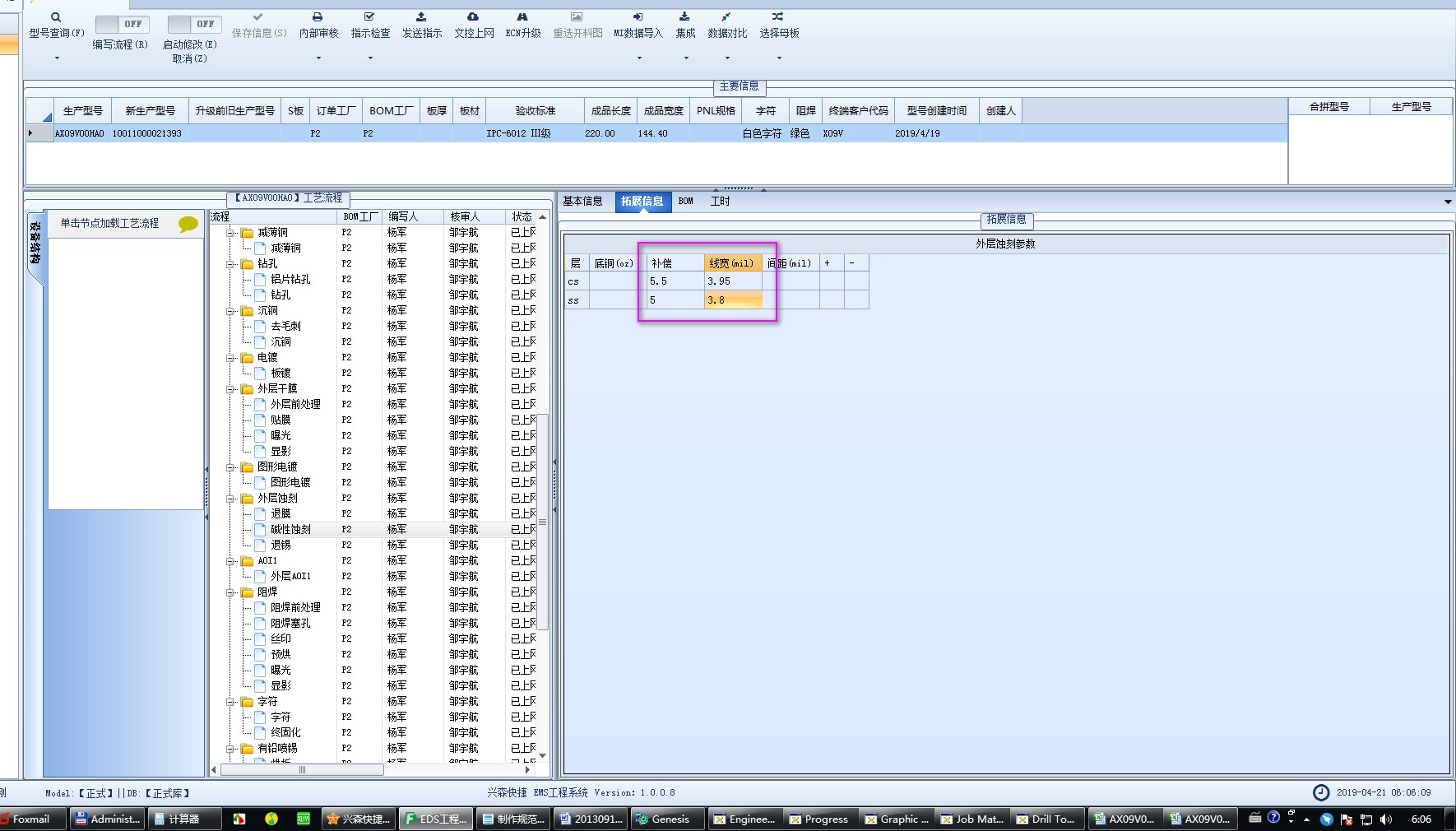Click the tree's down scroll arrow
This screenshot has width=1456, height=831.
click(542, 755)
